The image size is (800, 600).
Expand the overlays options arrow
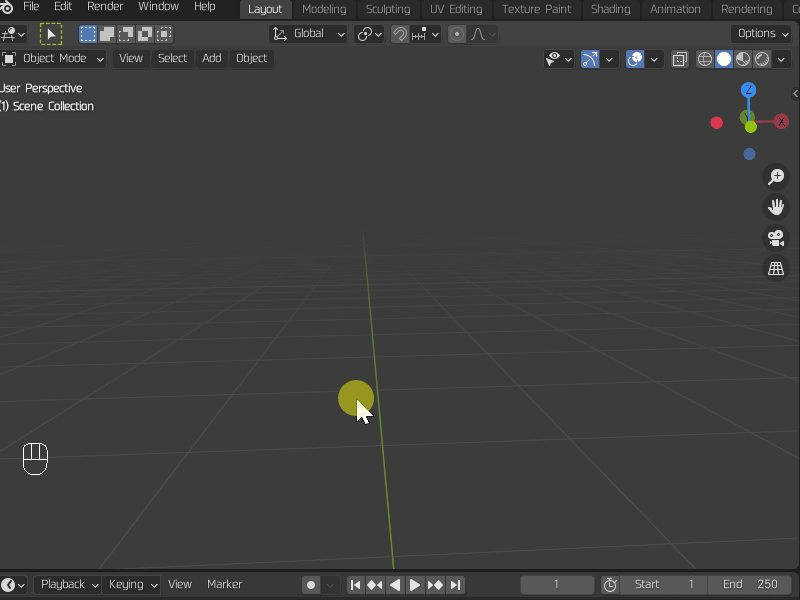654,59
